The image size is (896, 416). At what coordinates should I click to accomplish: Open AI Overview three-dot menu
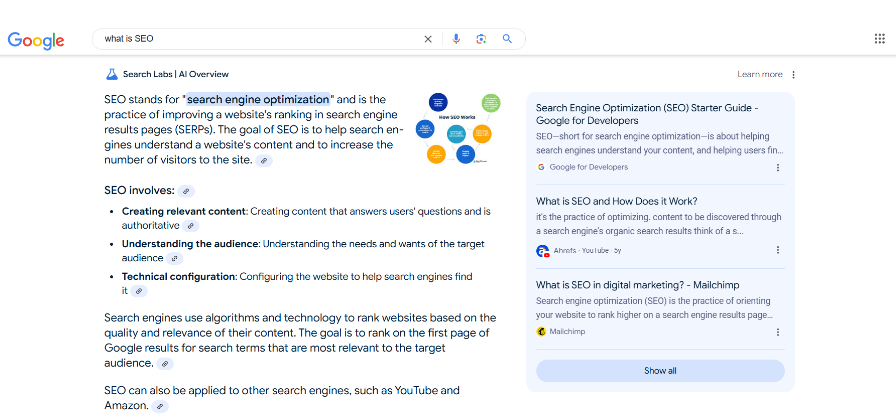[x=793, y=75]
